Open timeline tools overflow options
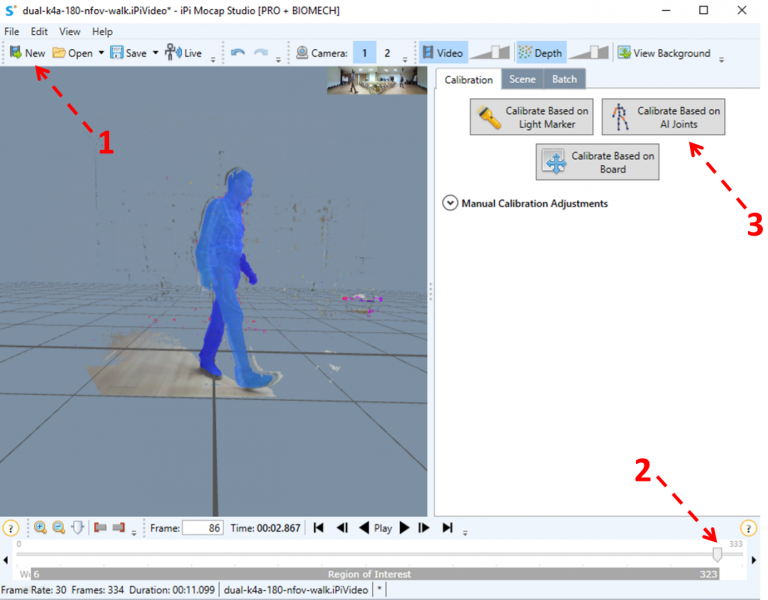768x600 pixels. pos(134,532)
